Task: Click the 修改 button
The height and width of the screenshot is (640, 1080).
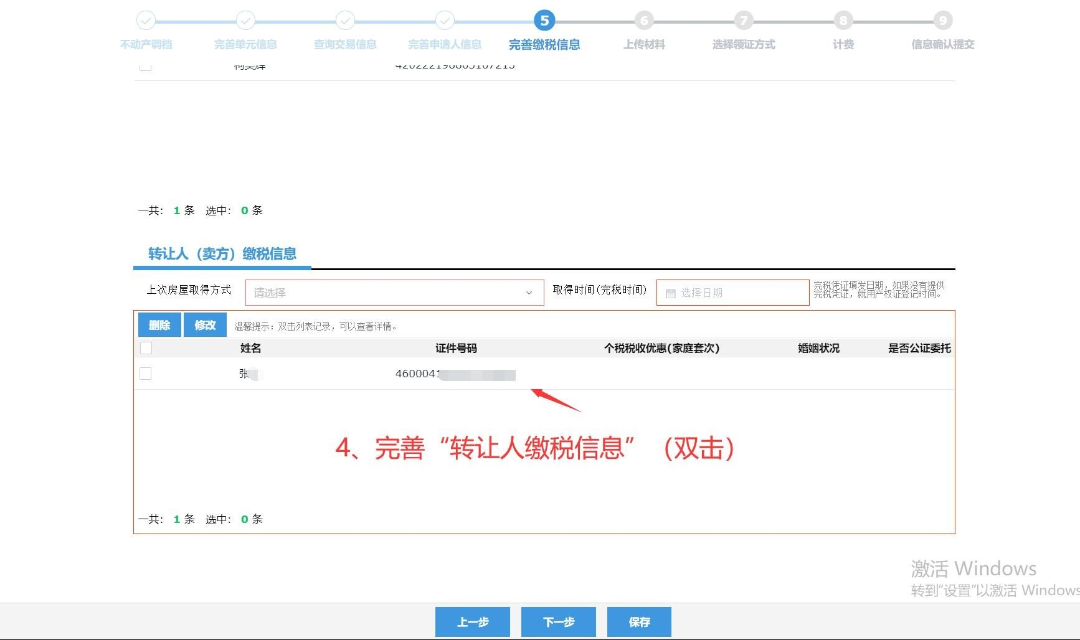Action: [204, 325]
